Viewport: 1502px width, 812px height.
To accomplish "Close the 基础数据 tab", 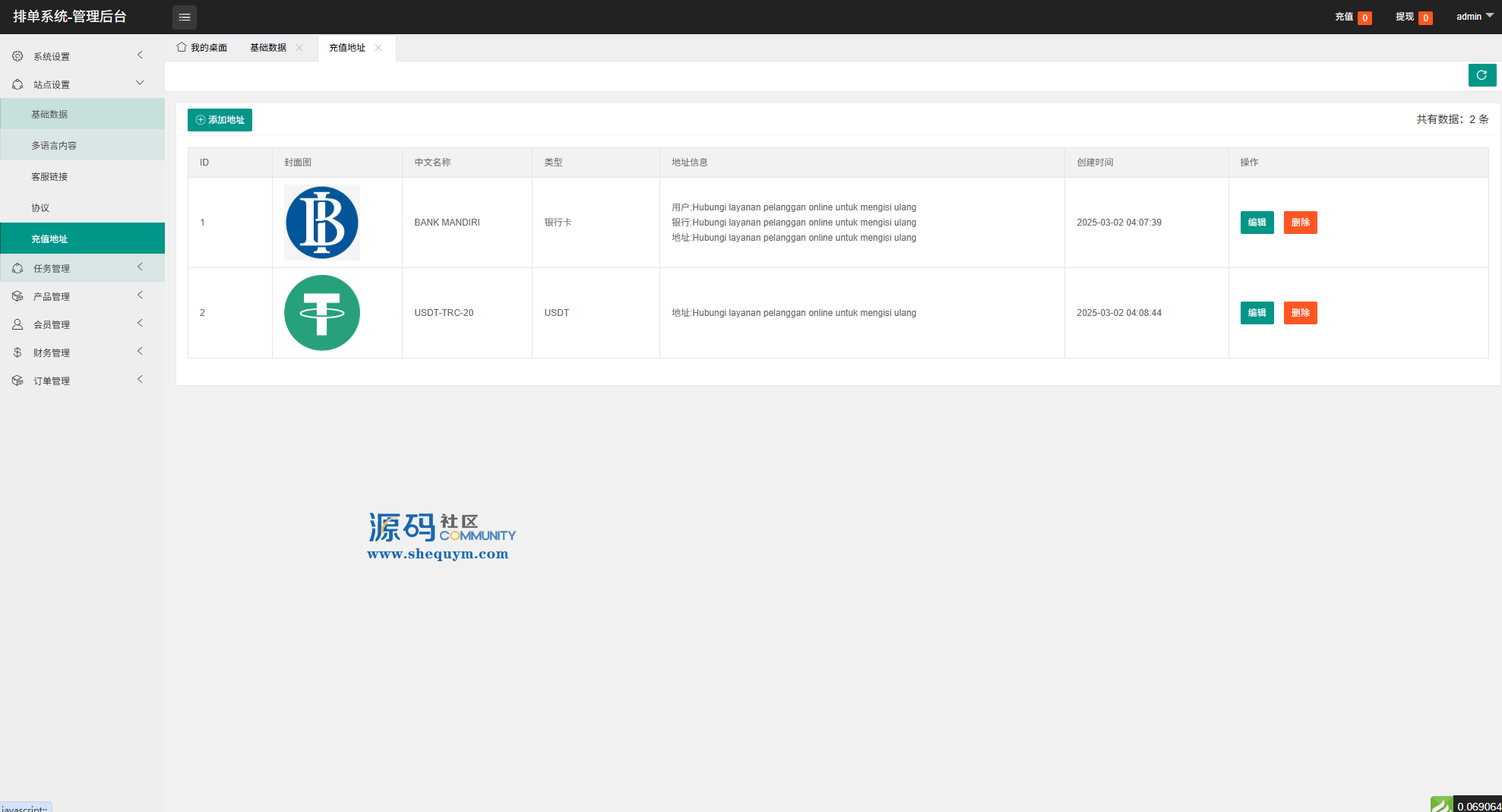I will pos(299,48).
